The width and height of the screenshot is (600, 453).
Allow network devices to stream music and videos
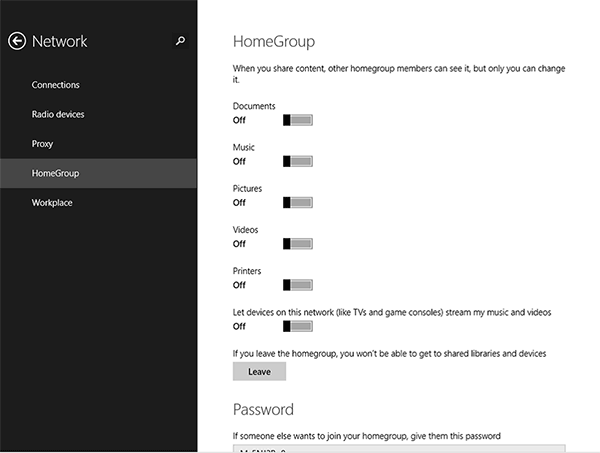[298, 326]
